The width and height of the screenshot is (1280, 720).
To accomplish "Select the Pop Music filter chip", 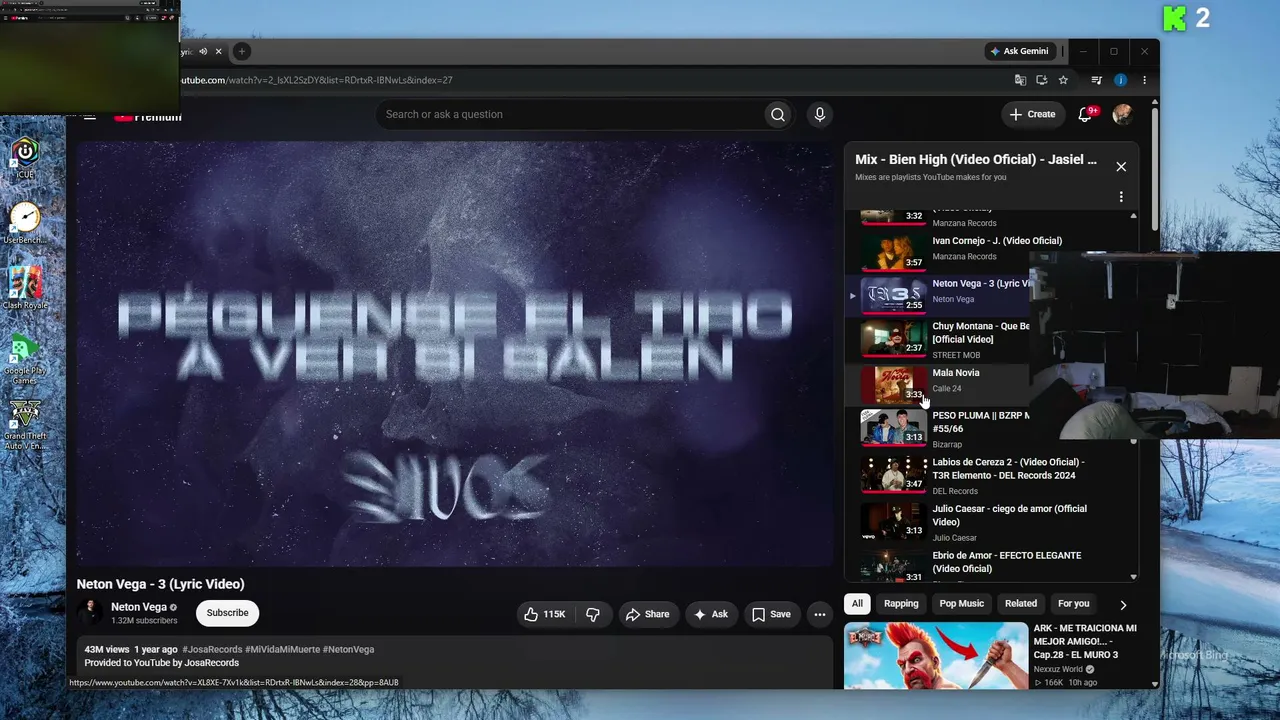I will (962, 603).
